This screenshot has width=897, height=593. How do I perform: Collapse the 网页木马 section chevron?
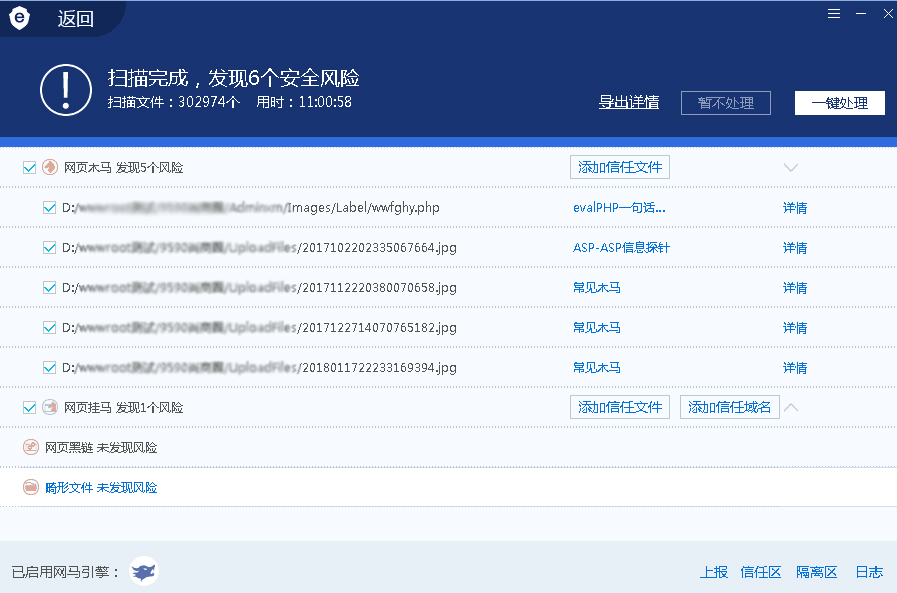[791, 168]
